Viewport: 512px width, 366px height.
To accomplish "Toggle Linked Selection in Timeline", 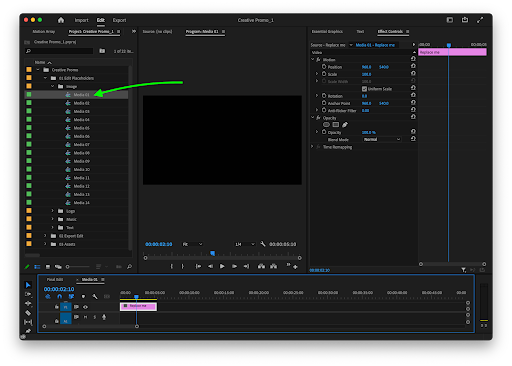I will (x=71, y=296).
